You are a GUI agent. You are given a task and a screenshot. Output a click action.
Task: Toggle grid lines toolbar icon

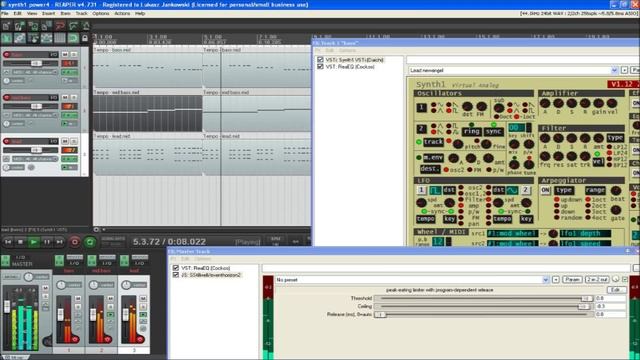60,38
